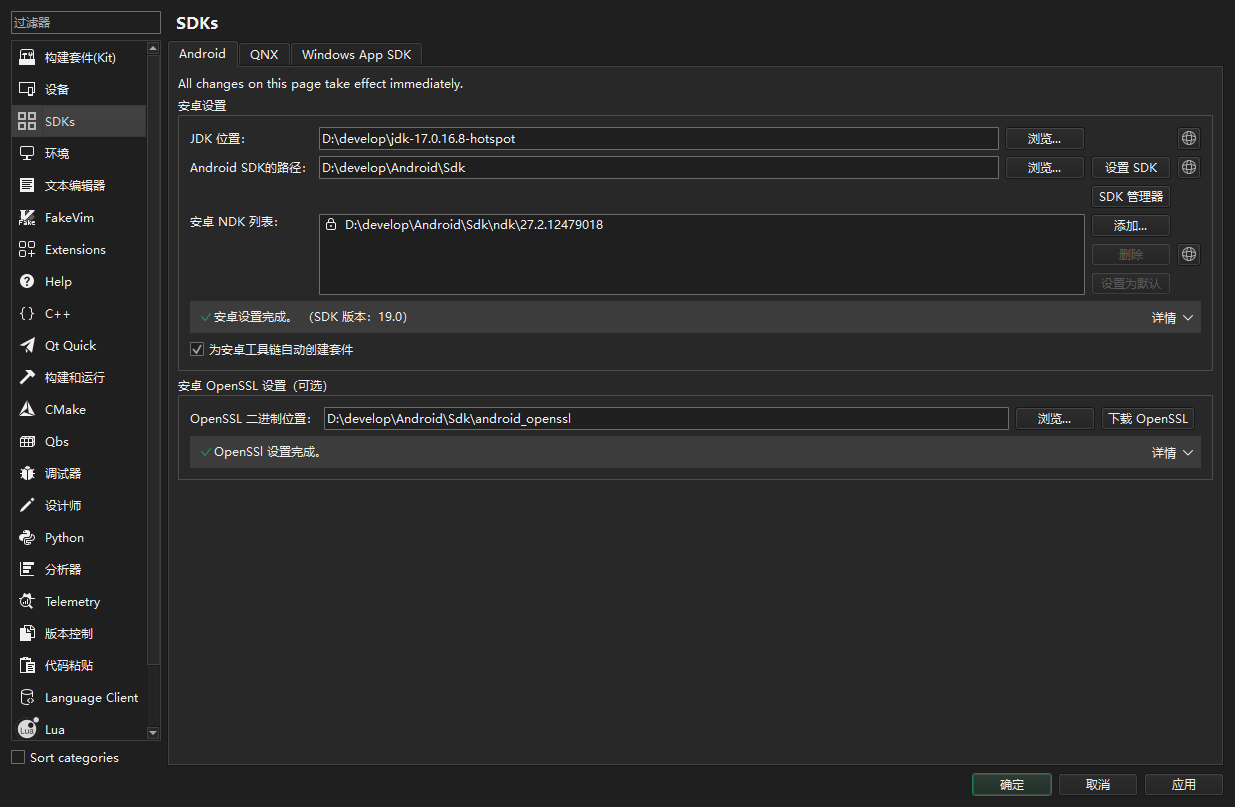Expand 详情 for 安卓设置完成 status
The image size is (1235, 807).
[1172, 317]
